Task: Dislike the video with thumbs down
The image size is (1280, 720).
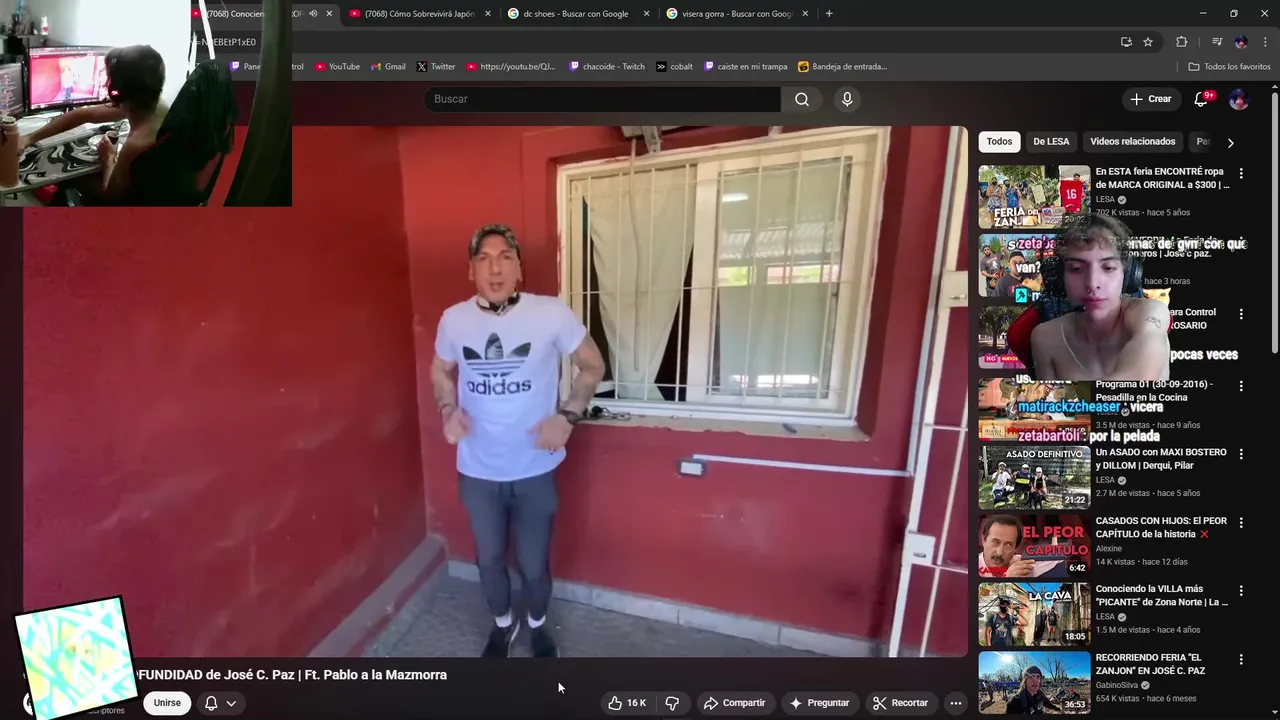Action: click(x=672, y=703)
